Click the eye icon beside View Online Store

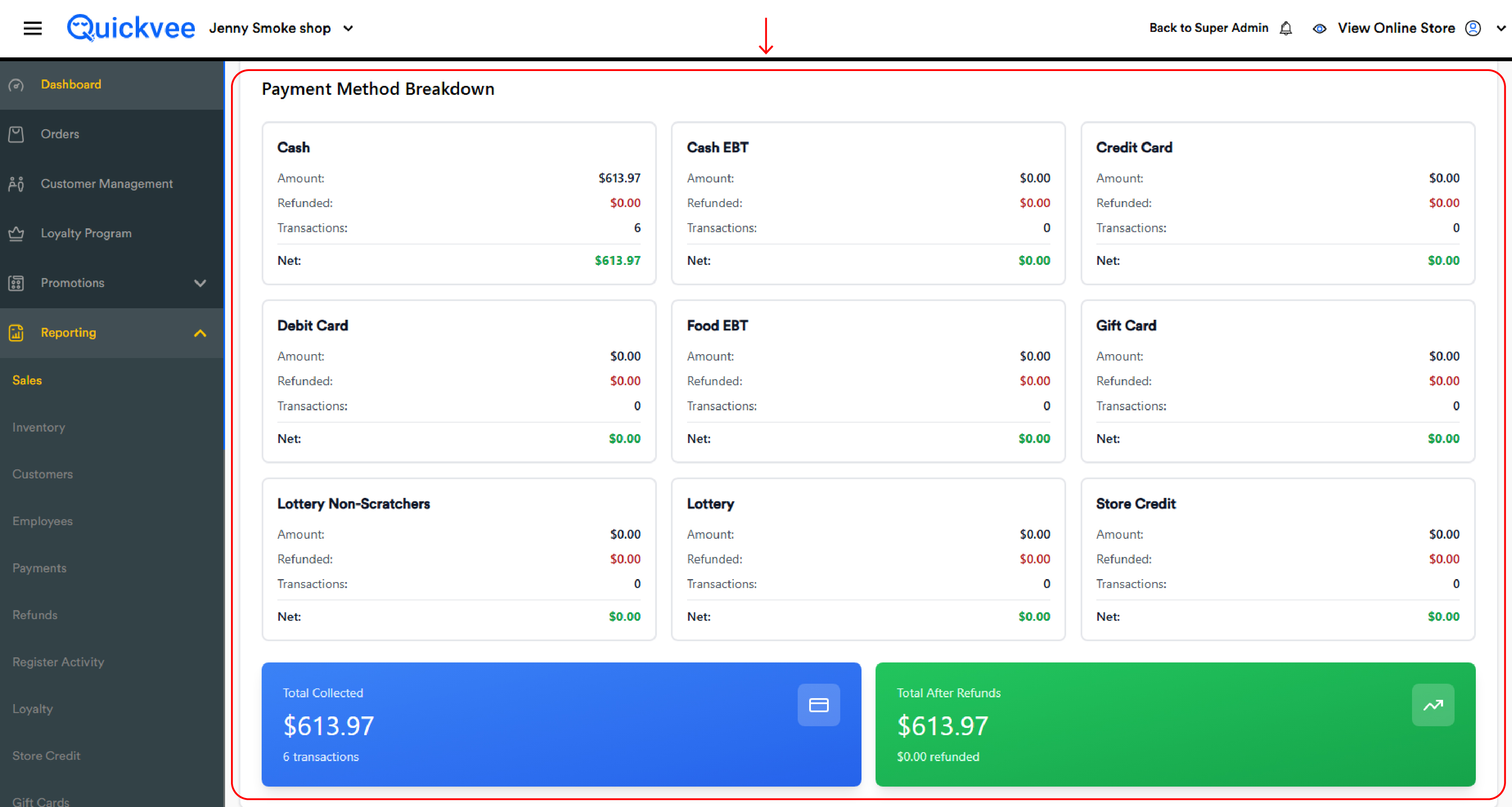(1319, 28)
